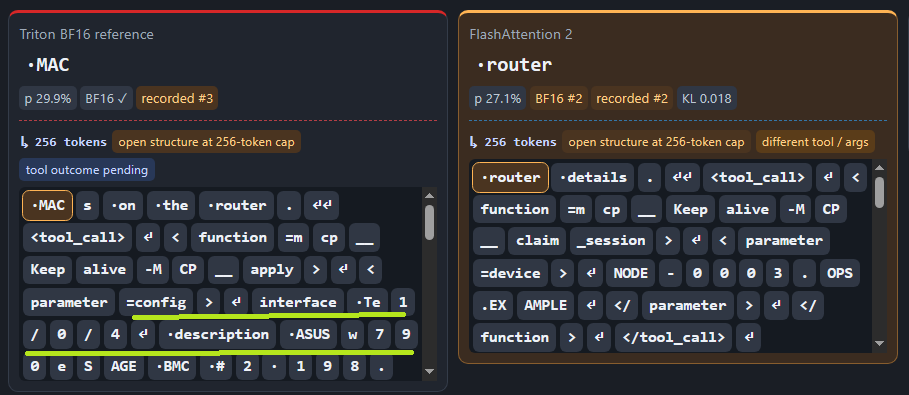This screenshot has width=909, height=395.
Task: Click <tool_call> token in Triton card
Action: [x=77, y=237]
